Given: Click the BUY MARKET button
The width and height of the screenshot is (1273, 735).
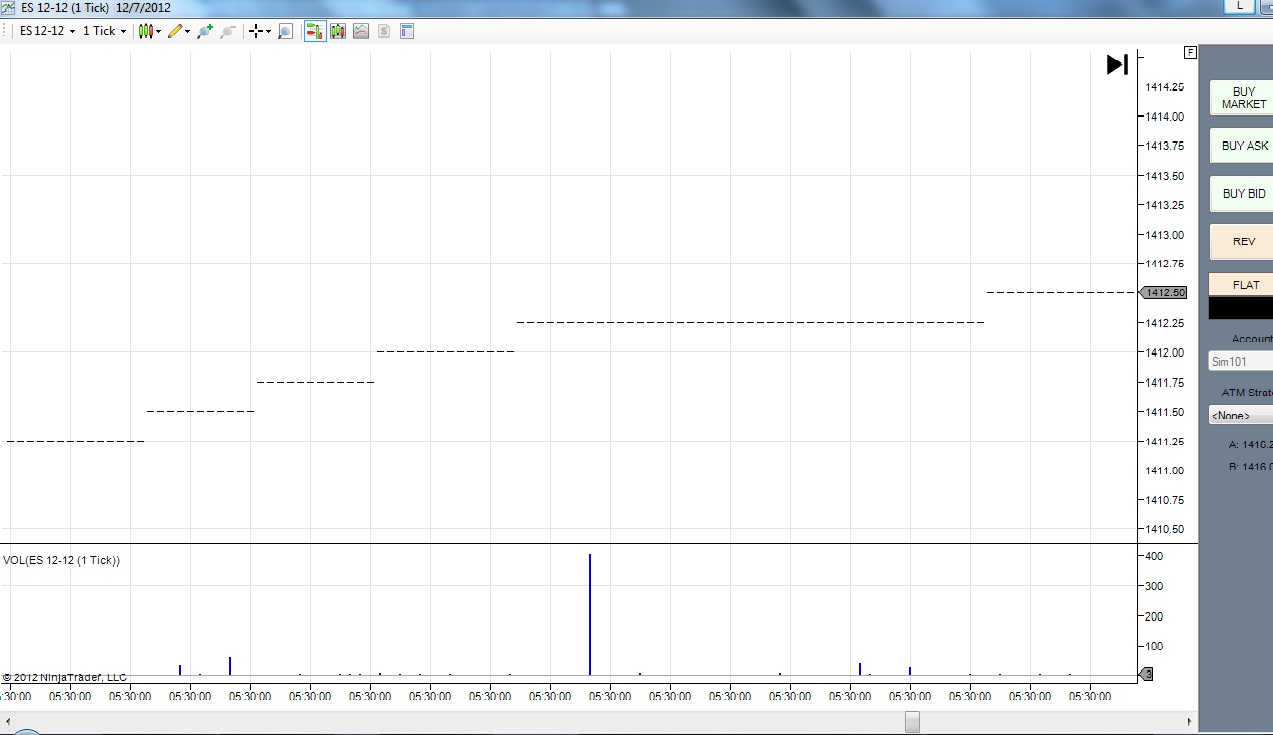Looking at the screenshot, I should [1243, 97].
